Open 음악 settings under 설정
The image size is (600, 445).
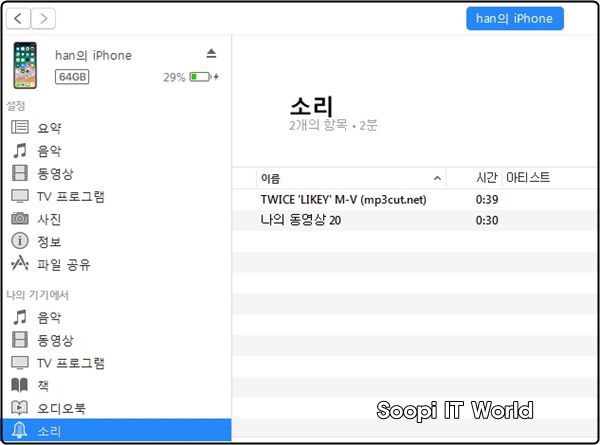click(x=49, y=151)
